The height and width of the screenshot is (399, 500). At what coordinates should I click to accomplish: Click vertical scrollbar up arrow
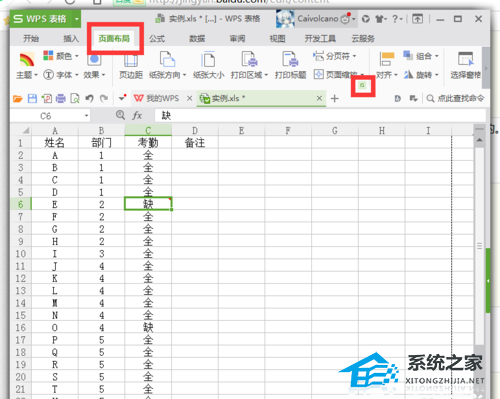coord(479,140)
